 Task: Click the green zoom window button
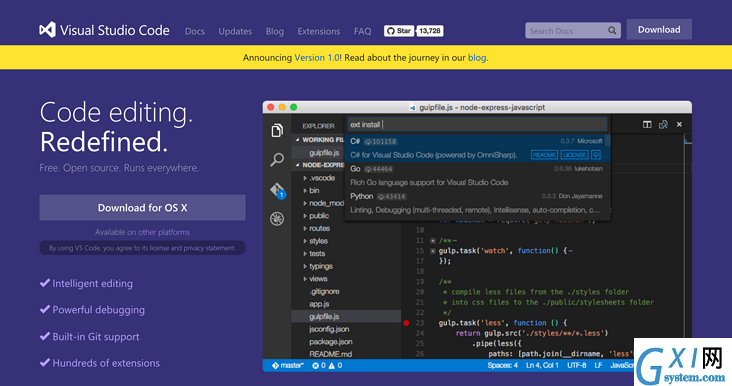tap(294, 107)
